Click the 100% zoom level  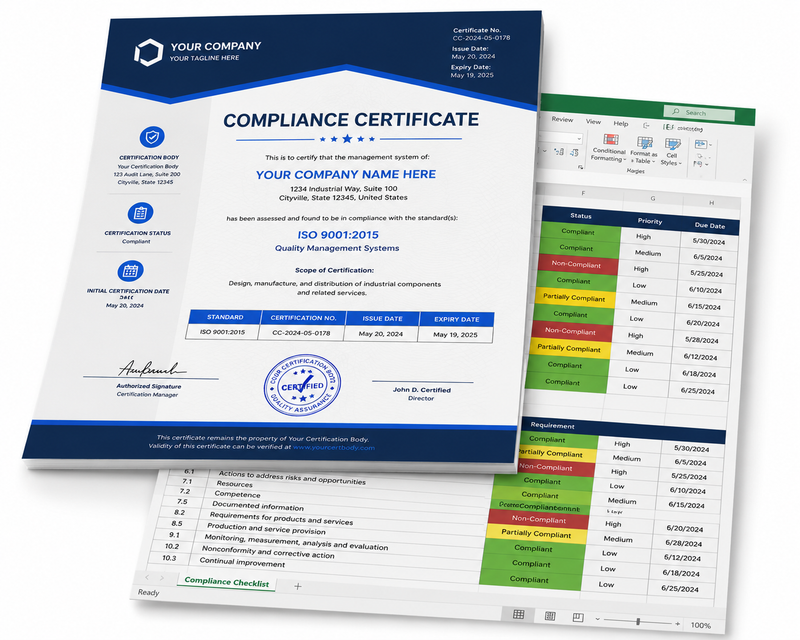[701, 625]
